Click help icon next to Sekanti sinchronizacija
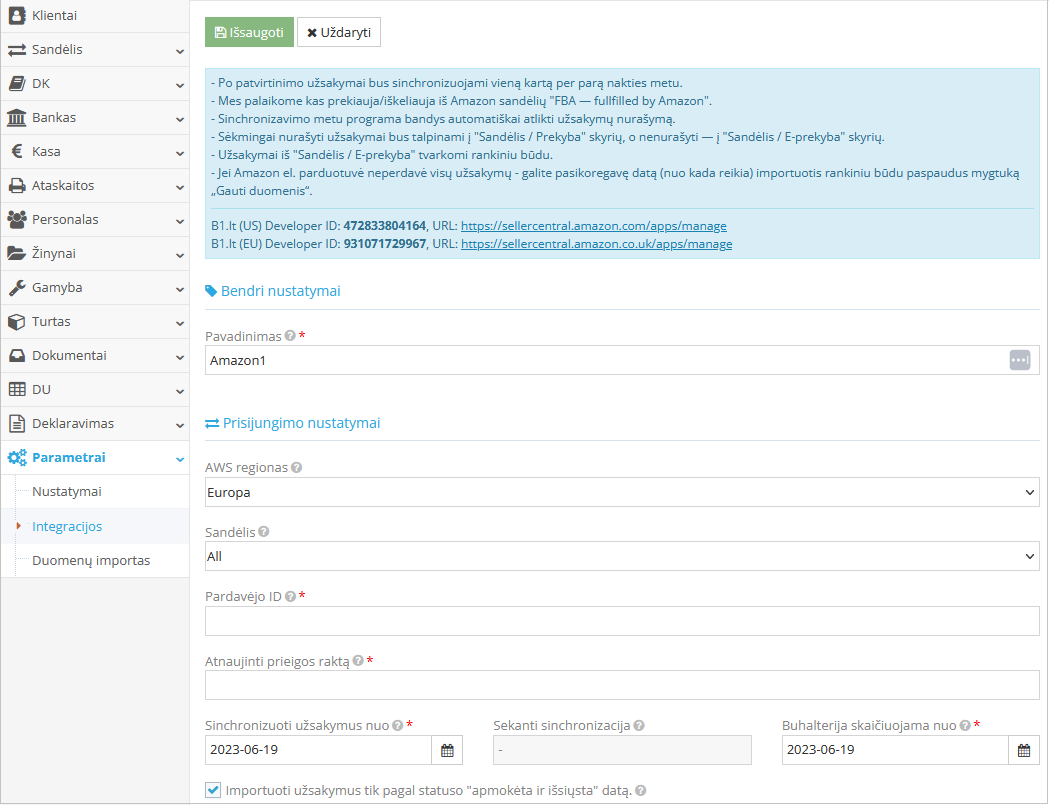This screenshot has height=805, width=1049. (639, 726)
